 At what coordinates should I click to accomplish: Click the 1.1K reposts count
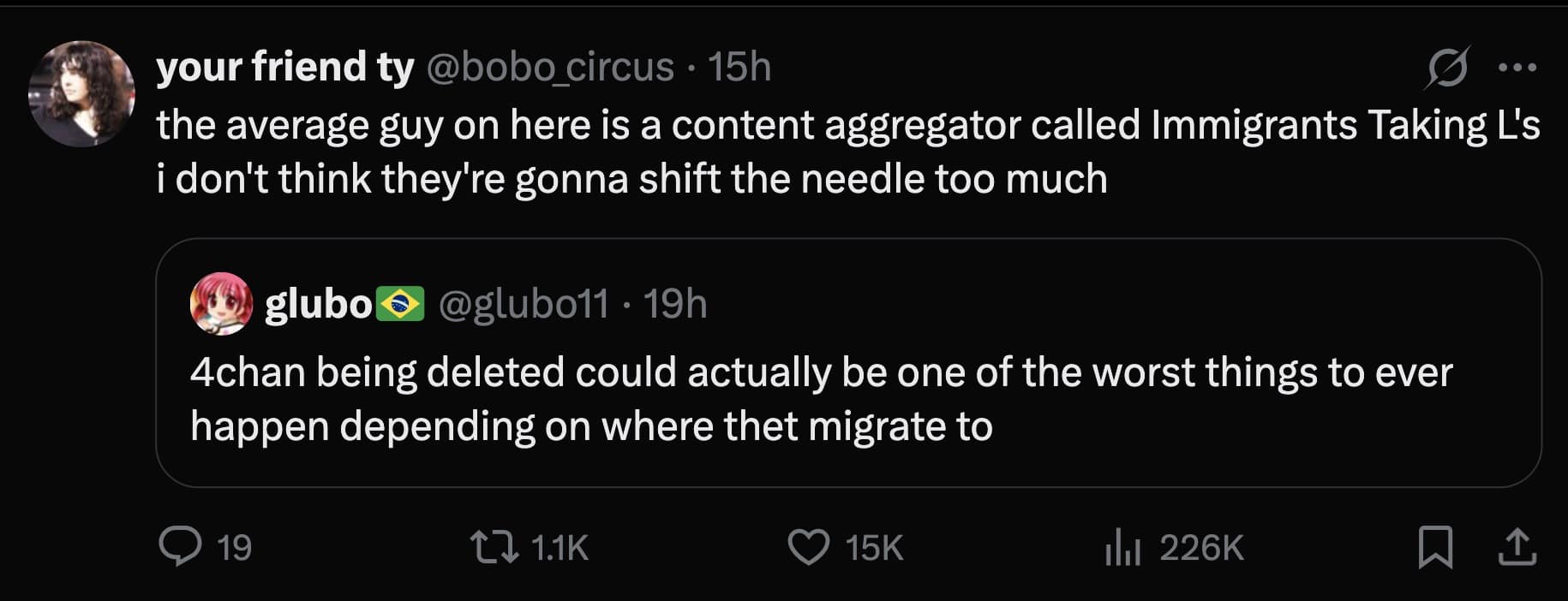(560, 548)
